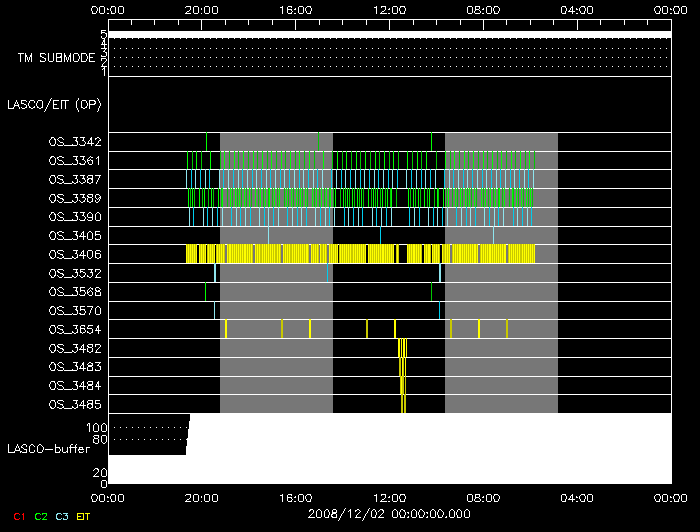
Task: Click the yellow block in OS_3482 row
Action: [402, 348]
